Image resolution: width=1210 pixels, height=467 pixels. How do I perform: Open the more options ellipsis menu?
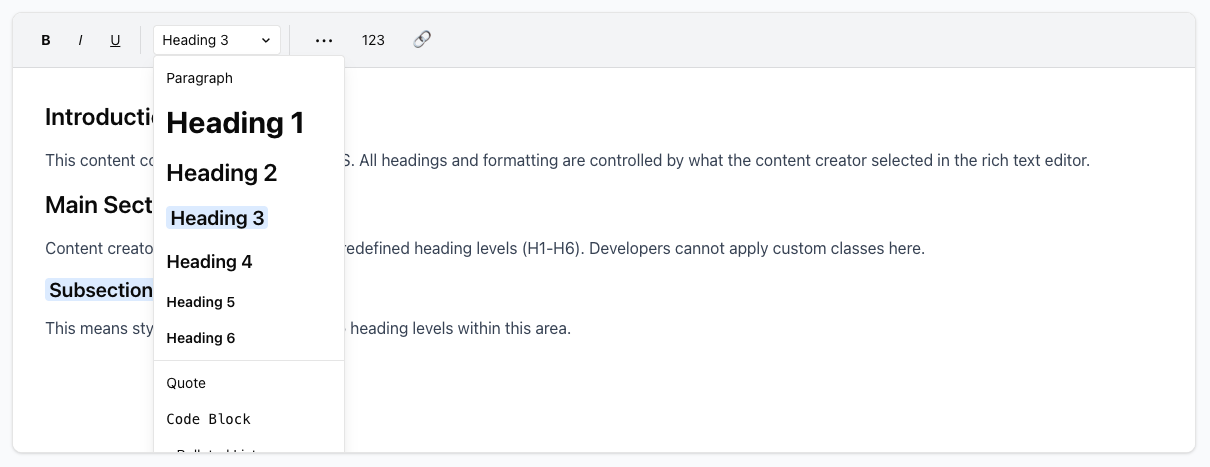(324, 40)
